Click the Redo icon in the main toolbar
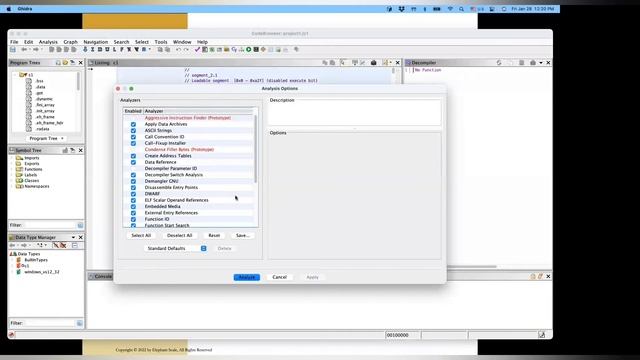This screenshot has width=640, height=360. point(186,50)
